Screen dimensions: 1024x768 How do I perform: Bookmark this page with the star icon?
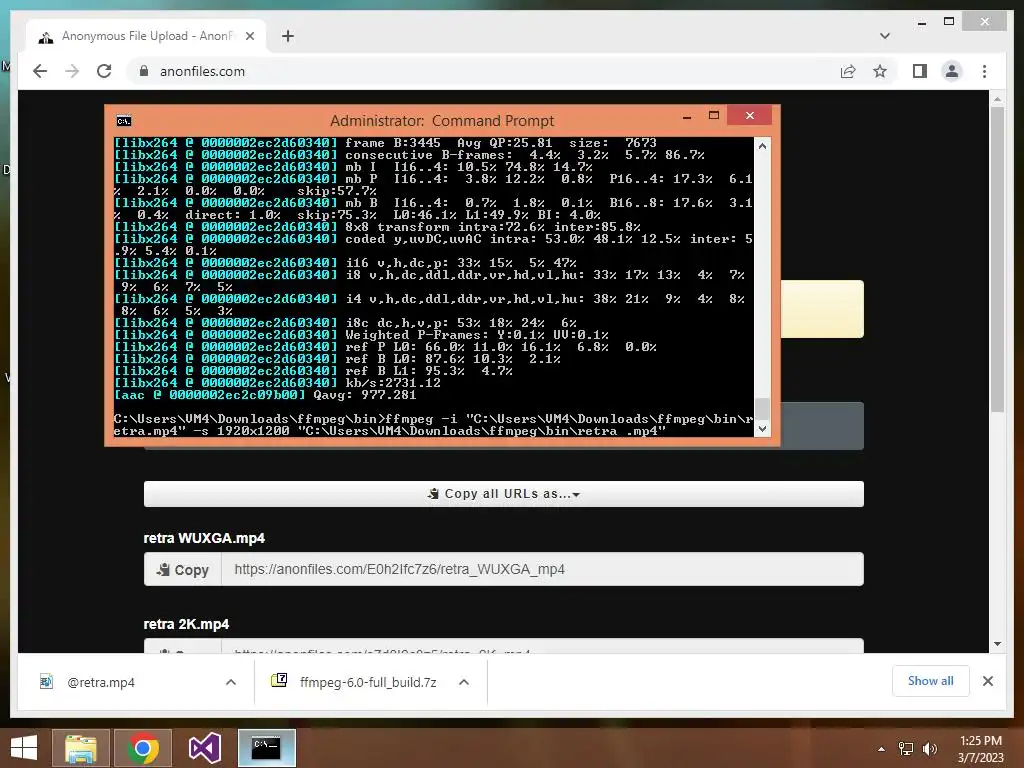click(880, 71)
